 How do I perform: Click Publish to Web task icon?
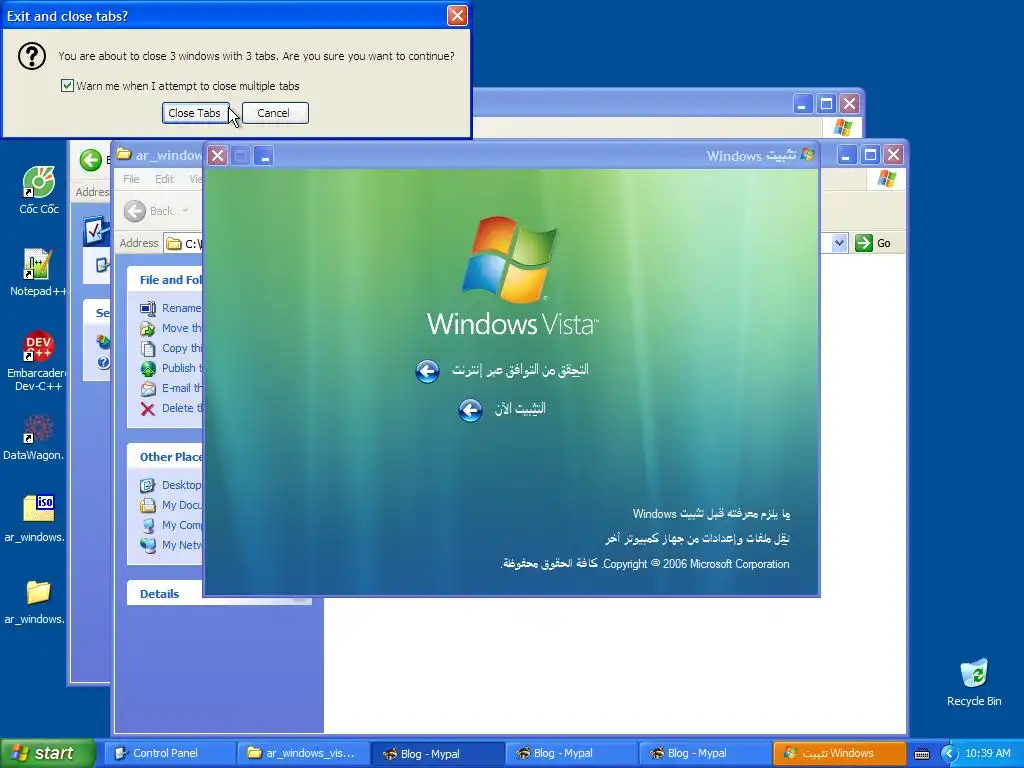pyautogui.click(x=148, y=368)
